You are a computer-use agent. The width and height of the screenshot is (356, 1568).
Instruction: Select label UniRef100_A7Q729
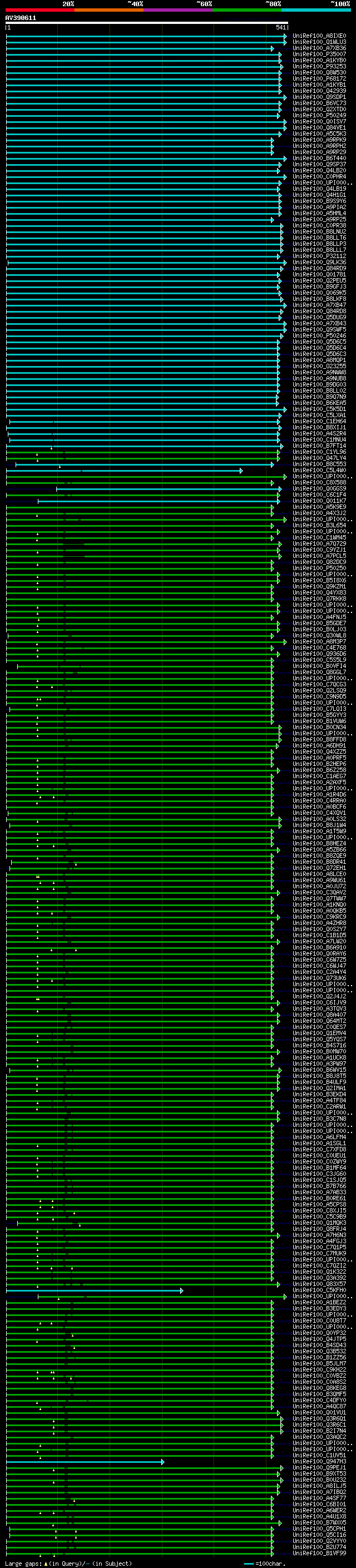click(319, 543)
